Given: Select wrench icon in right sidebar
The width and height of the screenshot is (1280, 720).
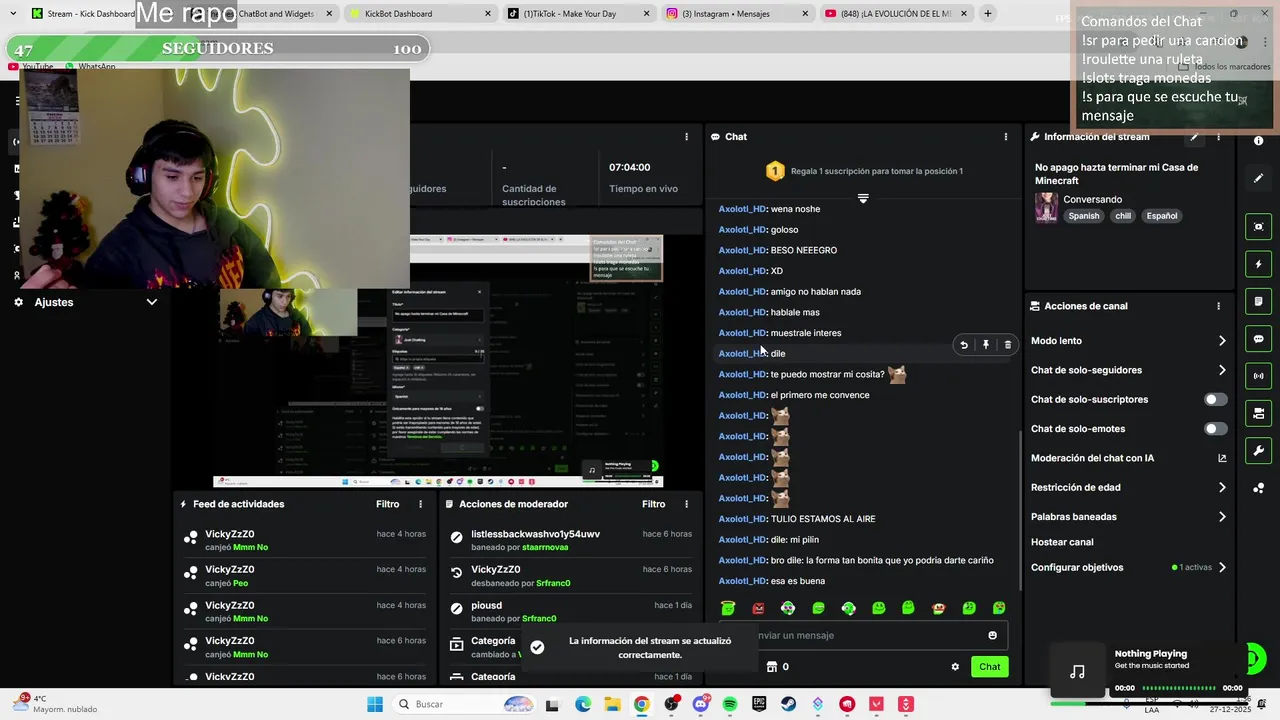Looking at the screenshot, I should pyautogui.click(x=1258, y=450).
